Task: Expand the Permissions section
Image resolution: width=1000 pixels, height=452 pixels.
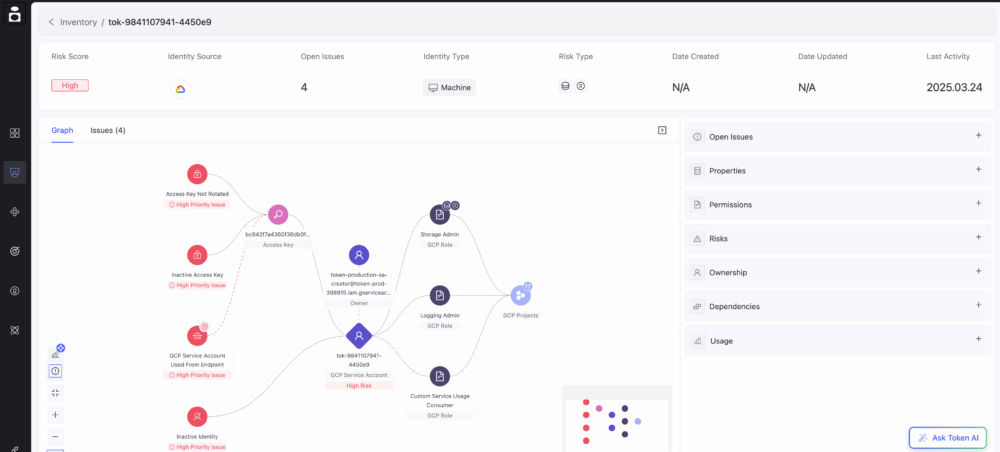Action: 838,204
